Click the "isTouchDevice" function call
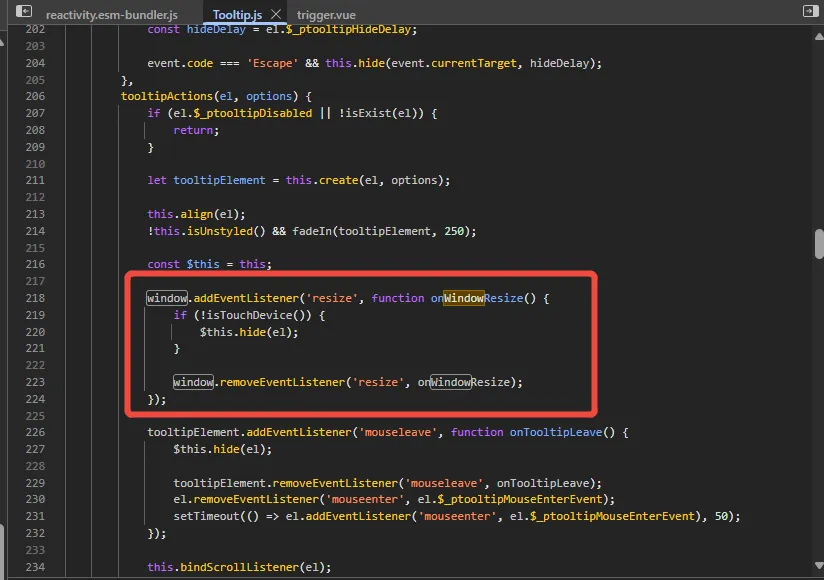The height and width of the screenshot is (580, 824). click(x=249, y=315)
